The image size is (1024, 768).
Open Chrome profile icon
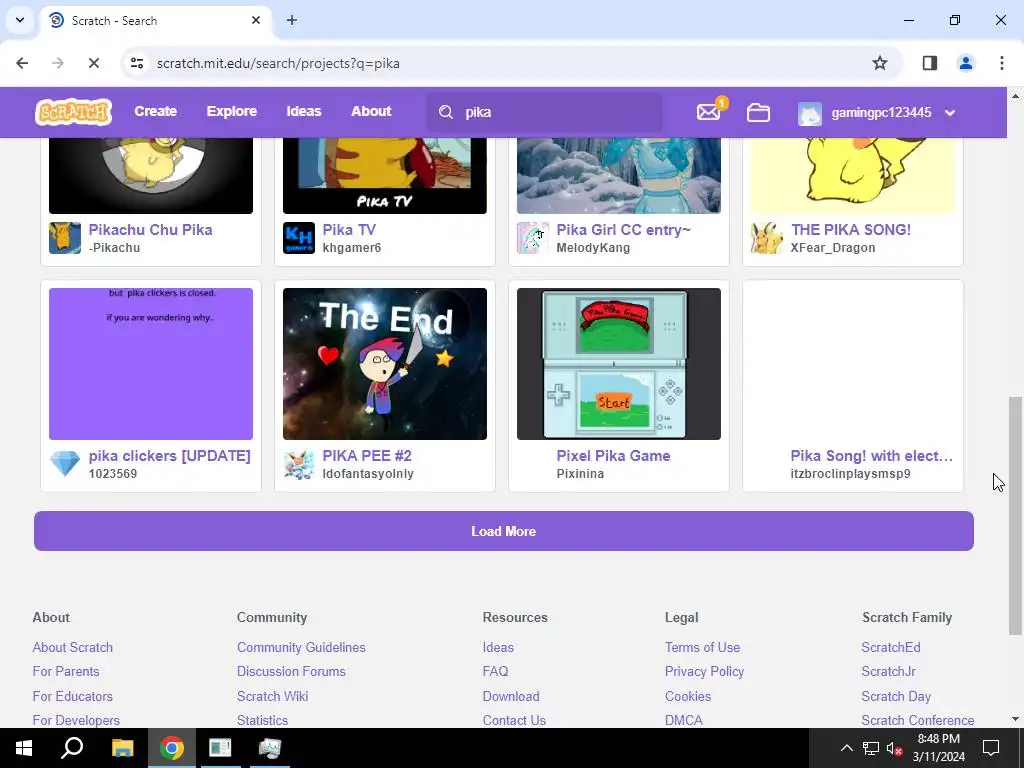pyautogui.click(x=966, y=63)
